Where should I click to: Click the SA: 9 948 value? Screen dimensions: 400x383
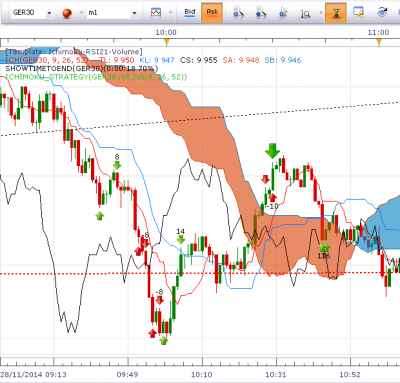click(241, 60)
